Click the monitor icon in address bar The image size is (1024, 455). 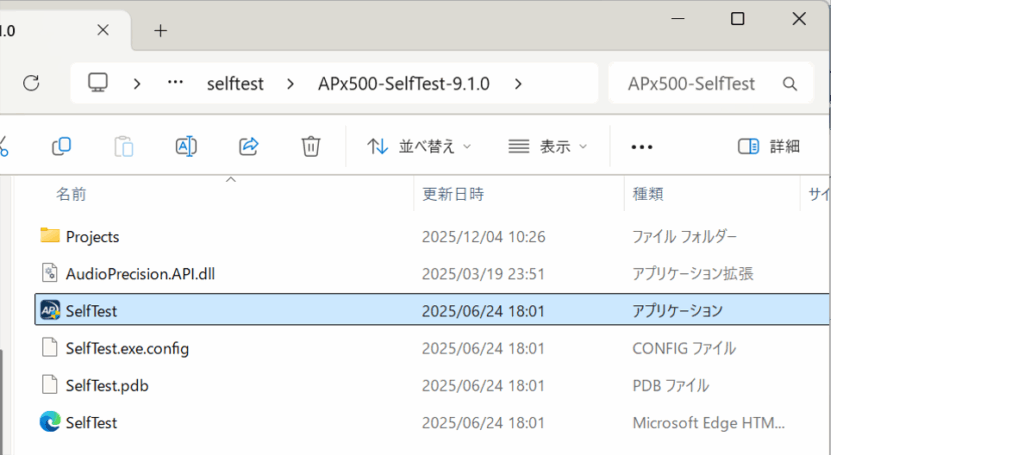pyautogui.click(x=98, y=83)
